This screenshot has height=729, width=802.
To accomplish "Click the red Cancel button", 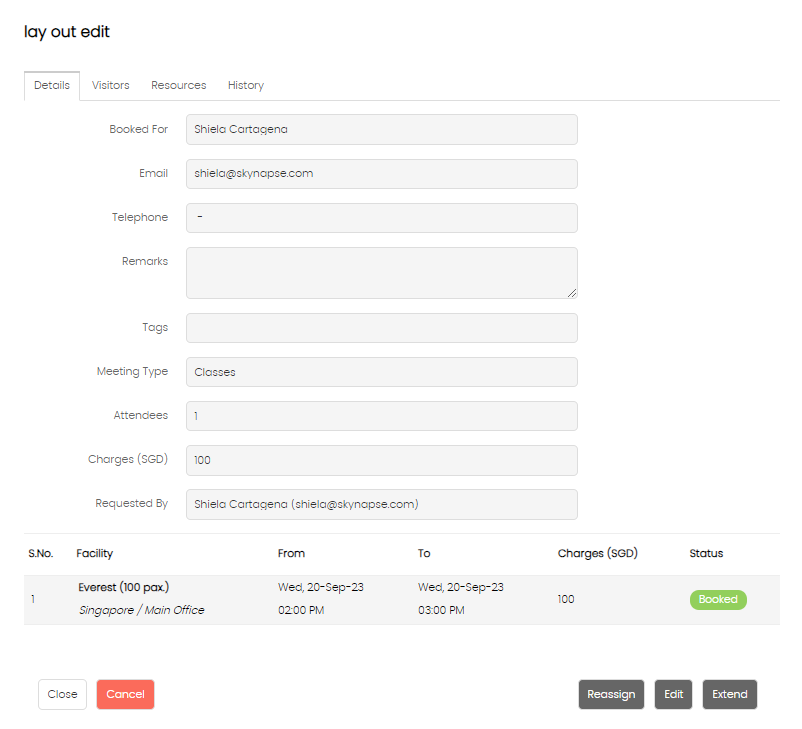I will click(x=125, y=694).
